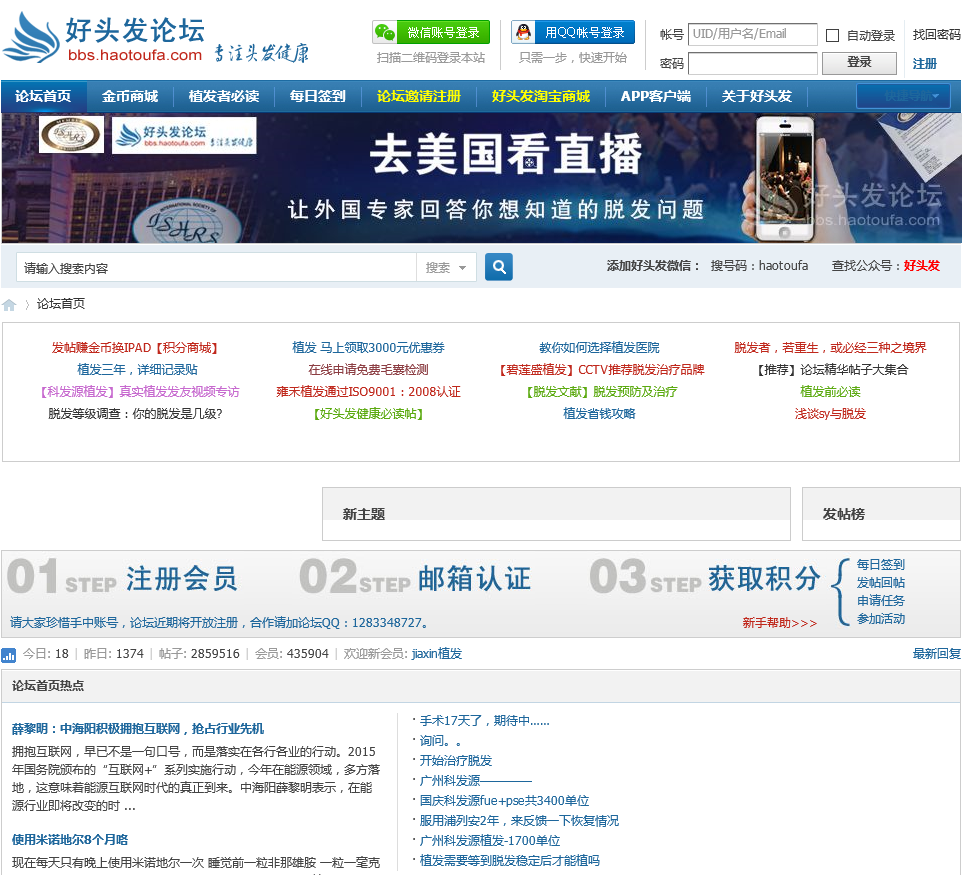The width and height of the screenshot is (962, 875).
Task: Open the 关于好头发 nav item
Action: [x=756, y=96]
